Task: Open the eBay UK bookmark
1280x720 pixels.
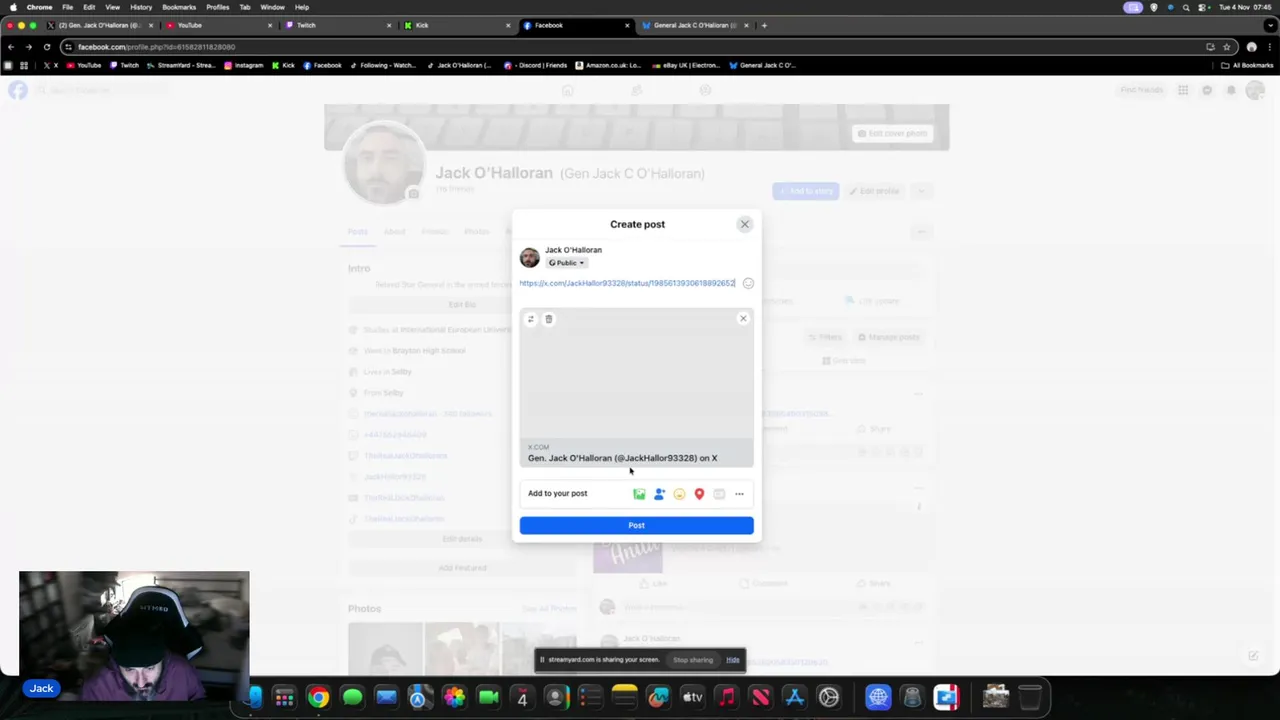Action: pos(685,65)
